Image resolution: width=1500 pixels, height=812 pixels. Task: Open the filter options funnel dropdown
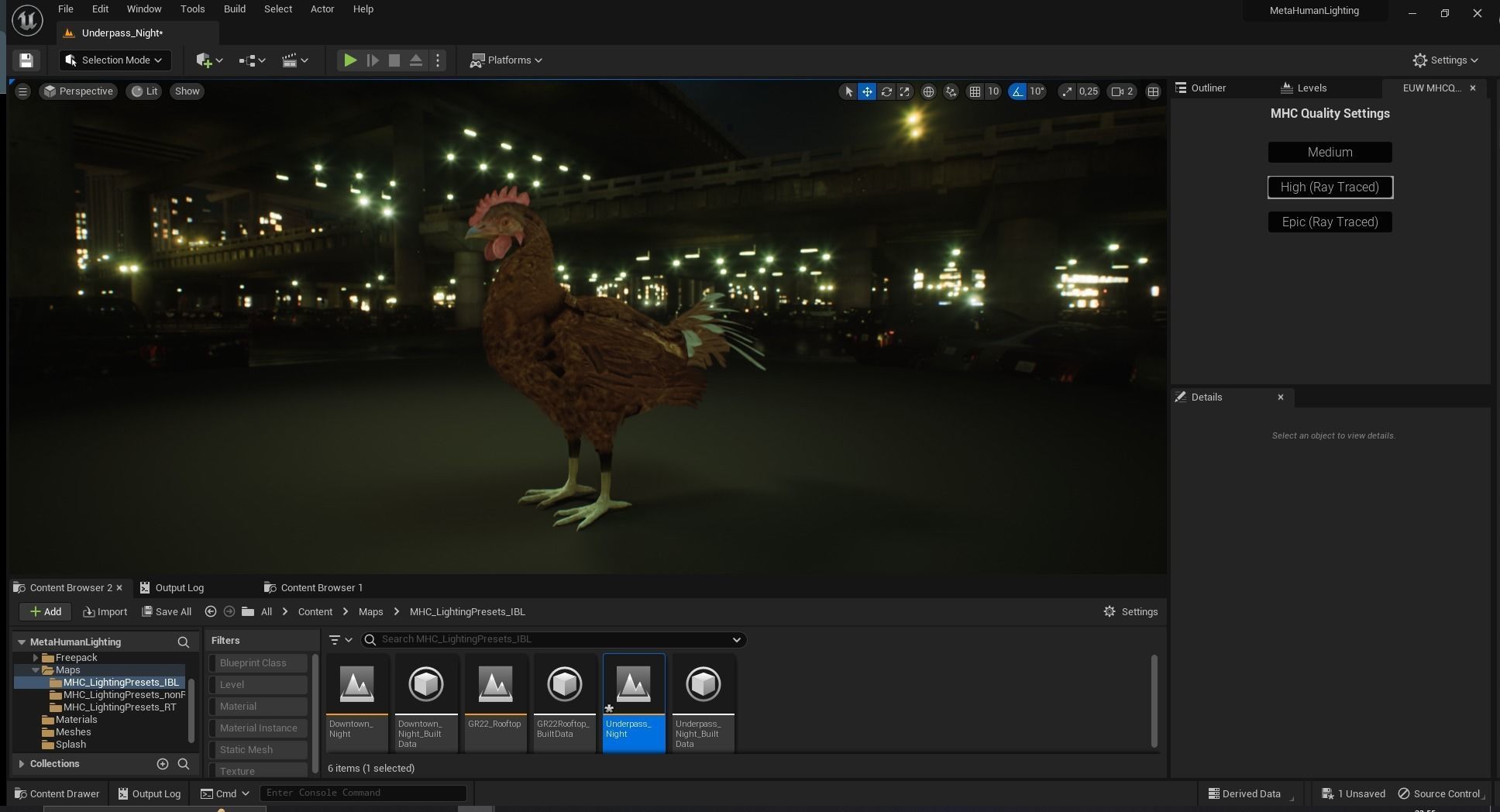point(340,639)
